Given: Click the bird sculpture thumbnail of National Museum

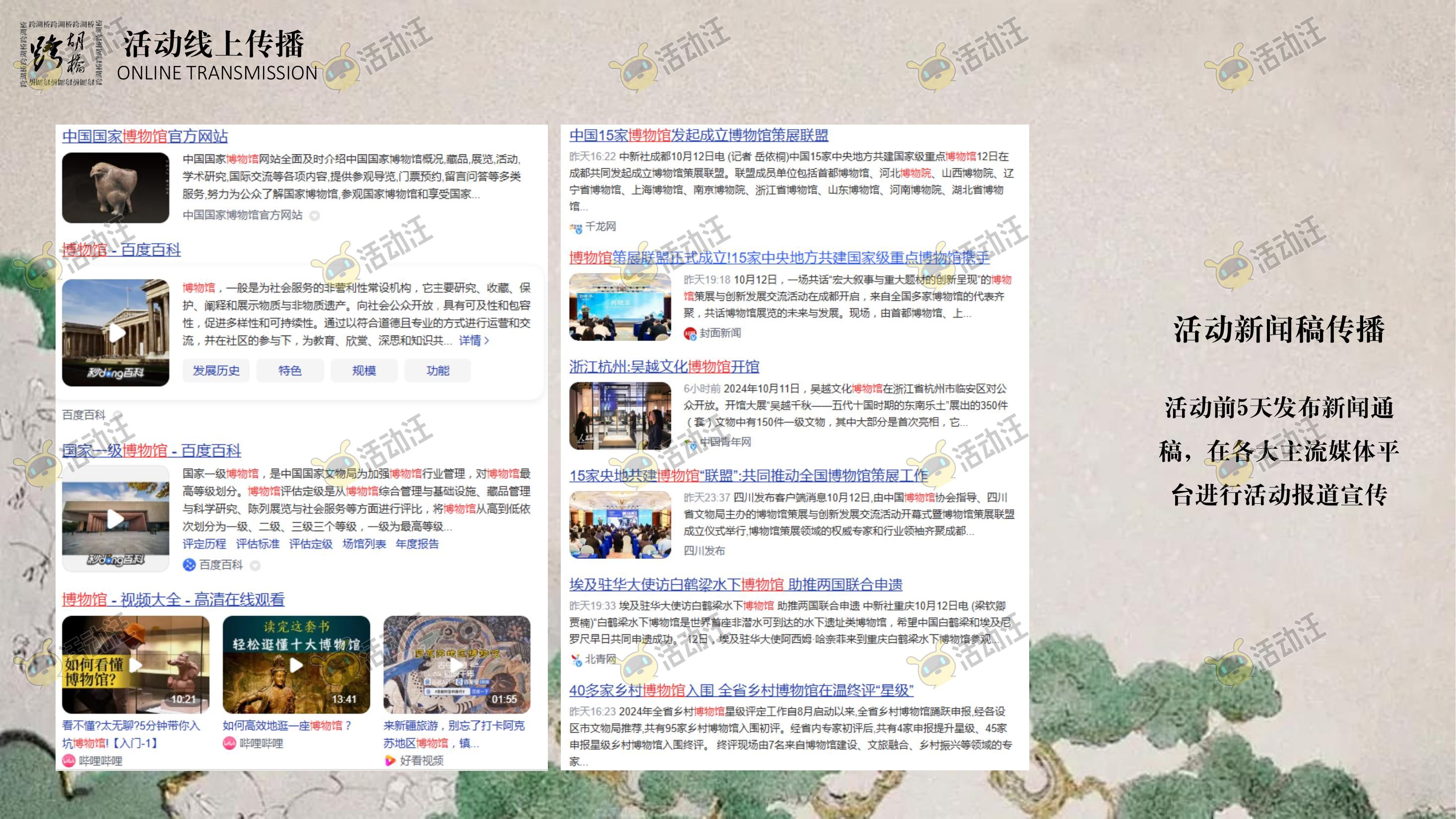Looking at the screenshot, I should click(x=115, y=188).
